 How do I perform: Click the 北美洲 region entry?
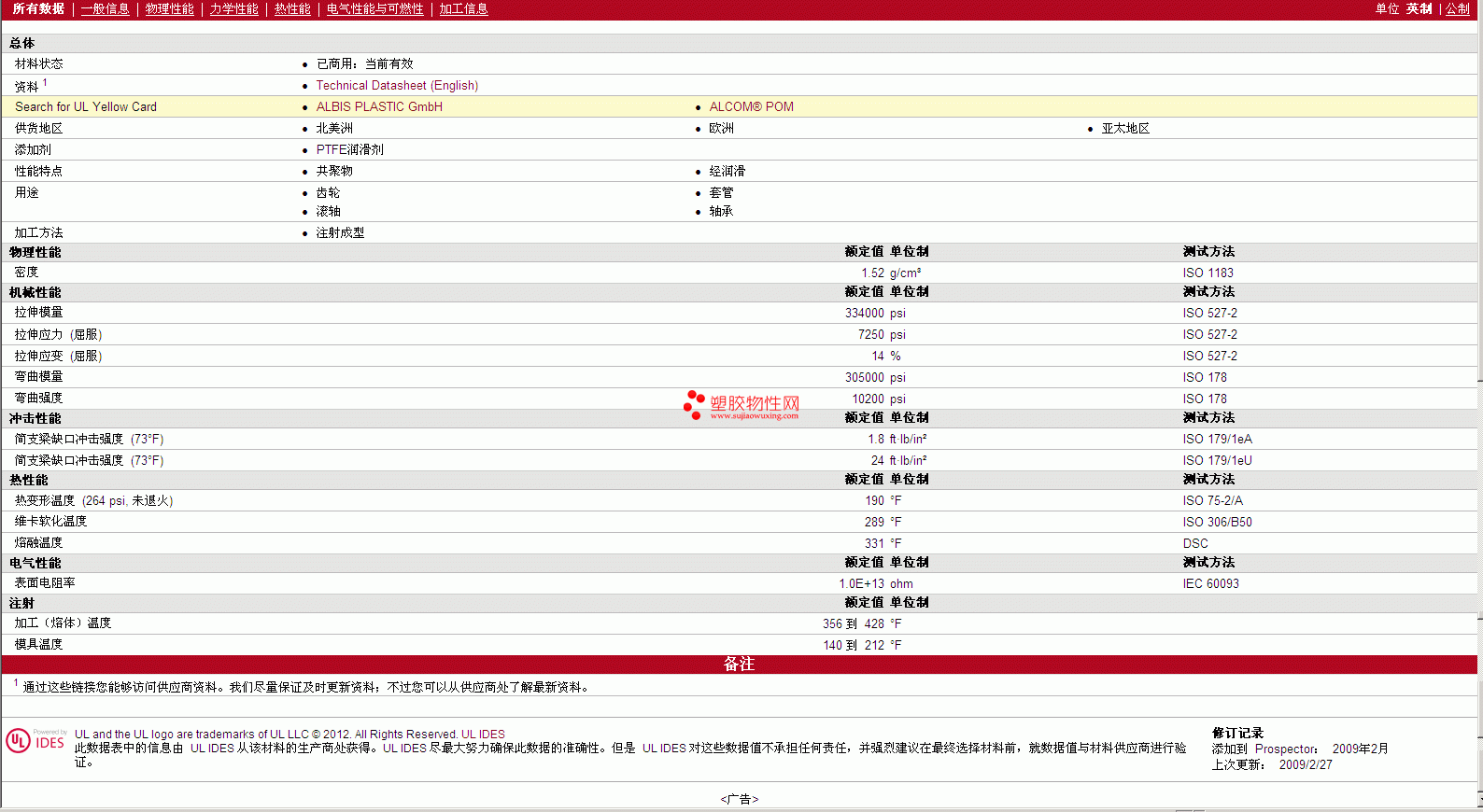pyautogui.click(x=334, y=128)
